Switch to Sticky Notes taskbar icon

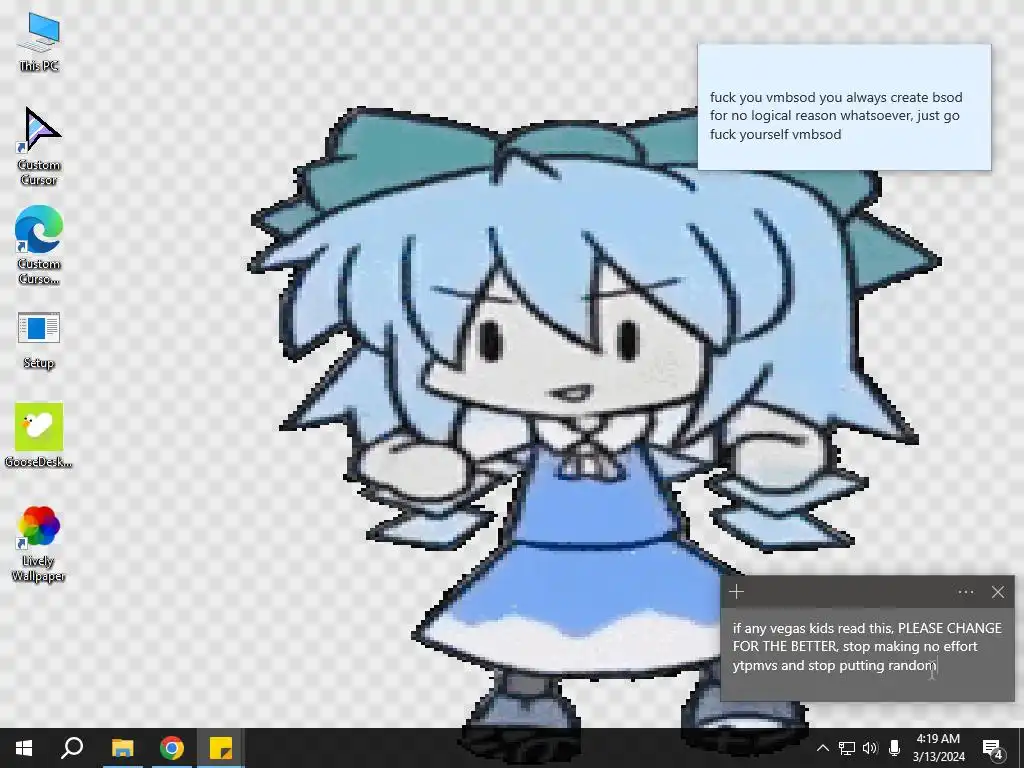pos(221,748)
